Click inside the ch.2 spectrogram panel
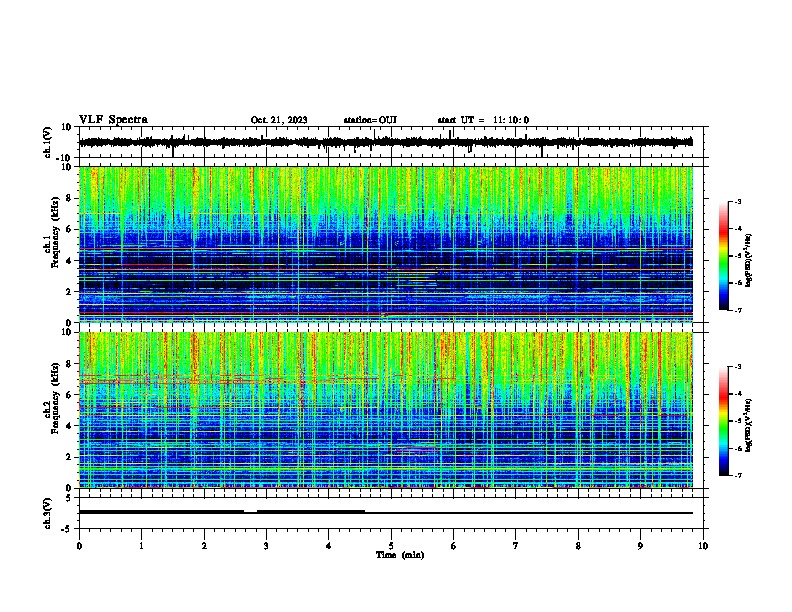The image size is (792, 612). coord(386,410)
